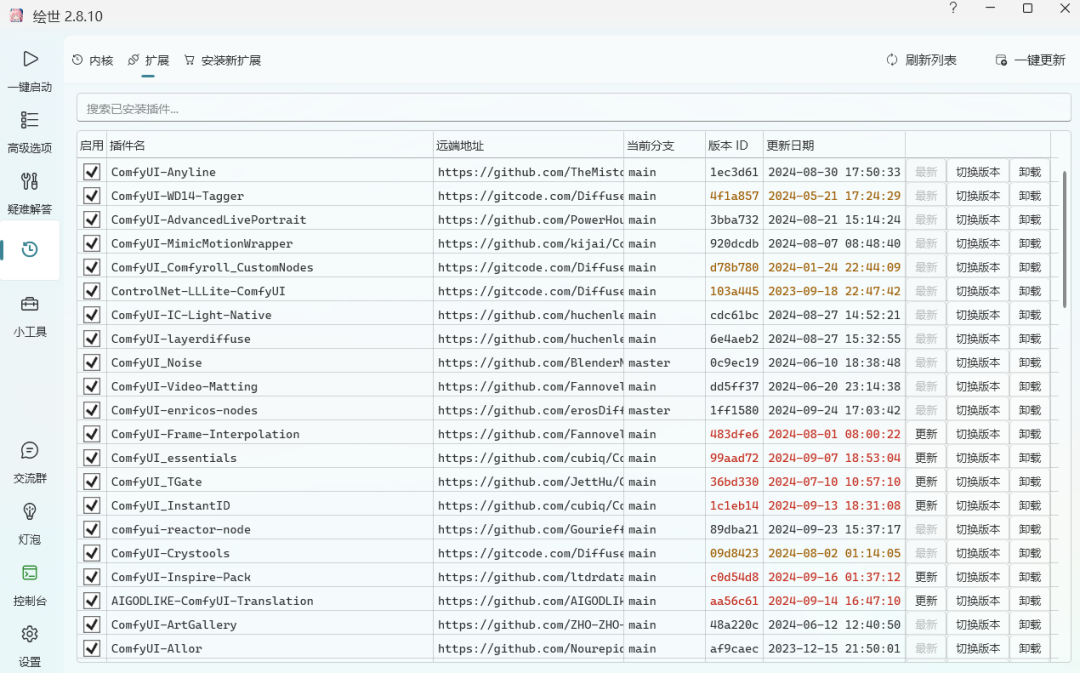Viewport: 1080px width, 673px height.
Task: Click the 更新日期 column header
Action: click(x=834, y=145)
